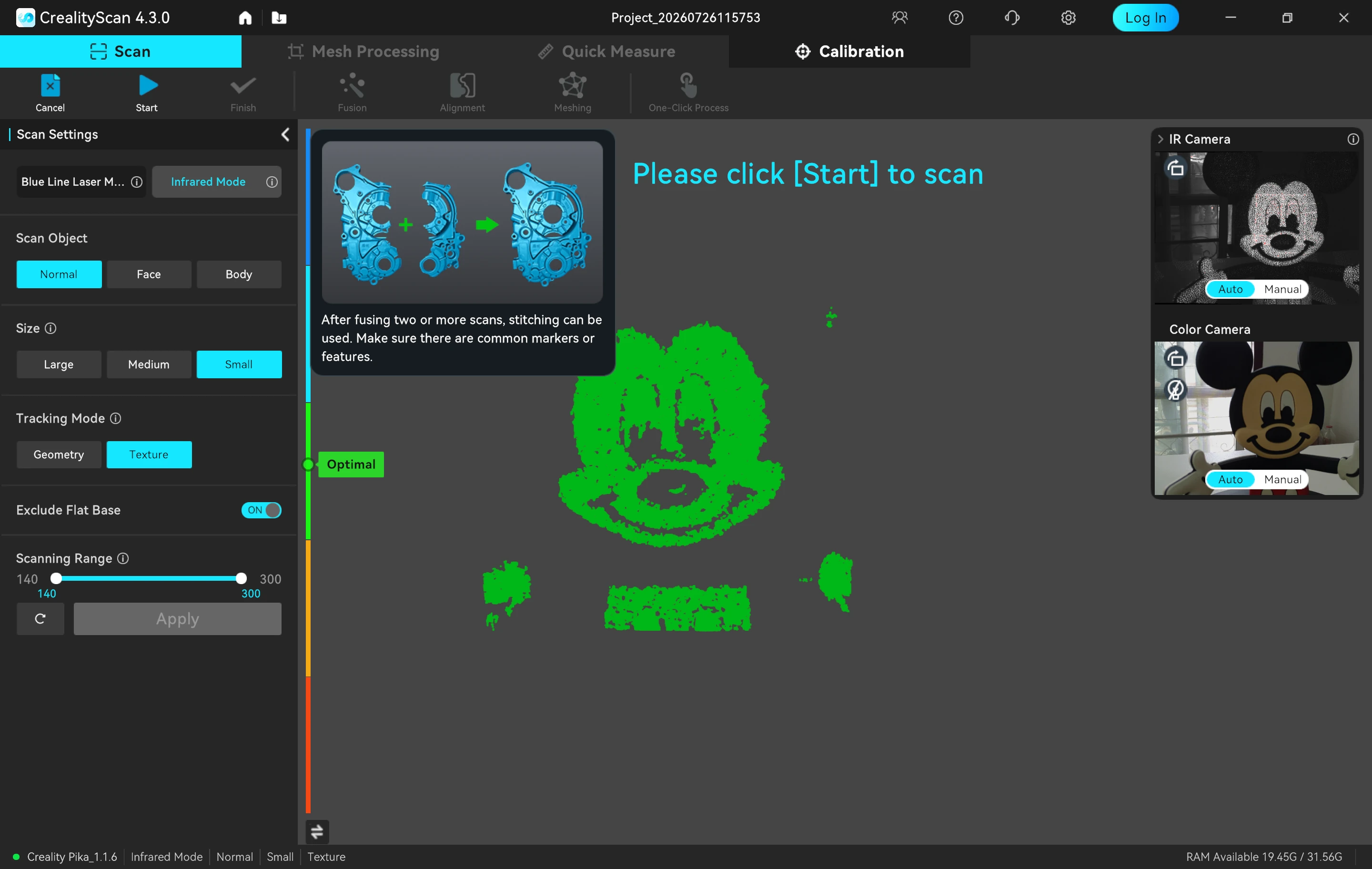Collapse the Scan Settings panel
1372x869 pixels.
click(x=285, y=134)
